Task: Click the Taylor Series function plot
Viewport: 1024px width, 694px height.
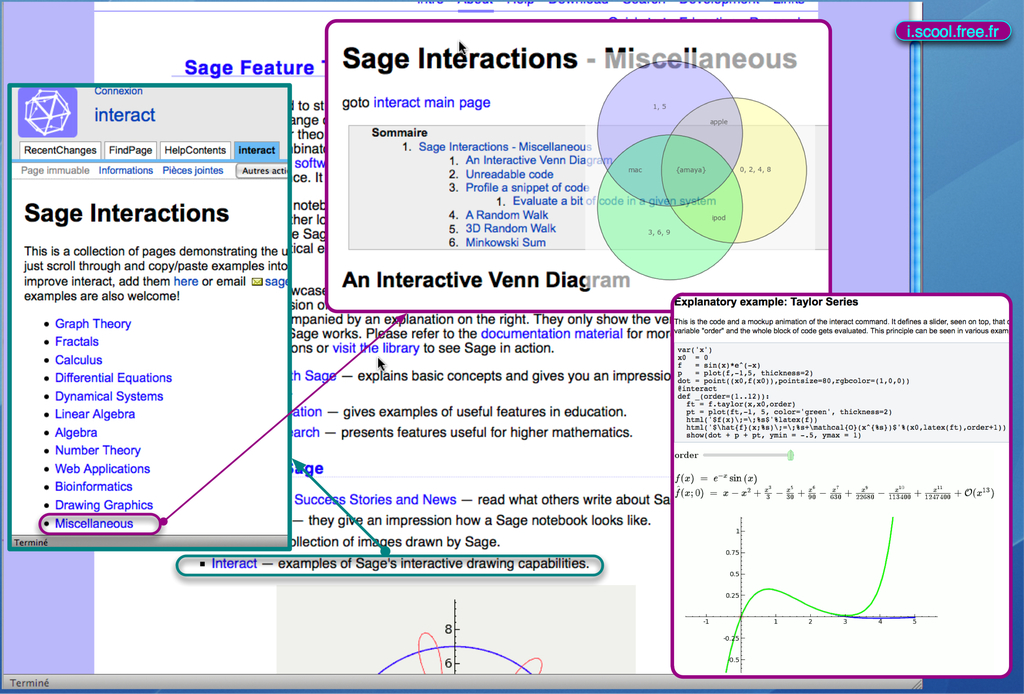Action: pos(811,594)
